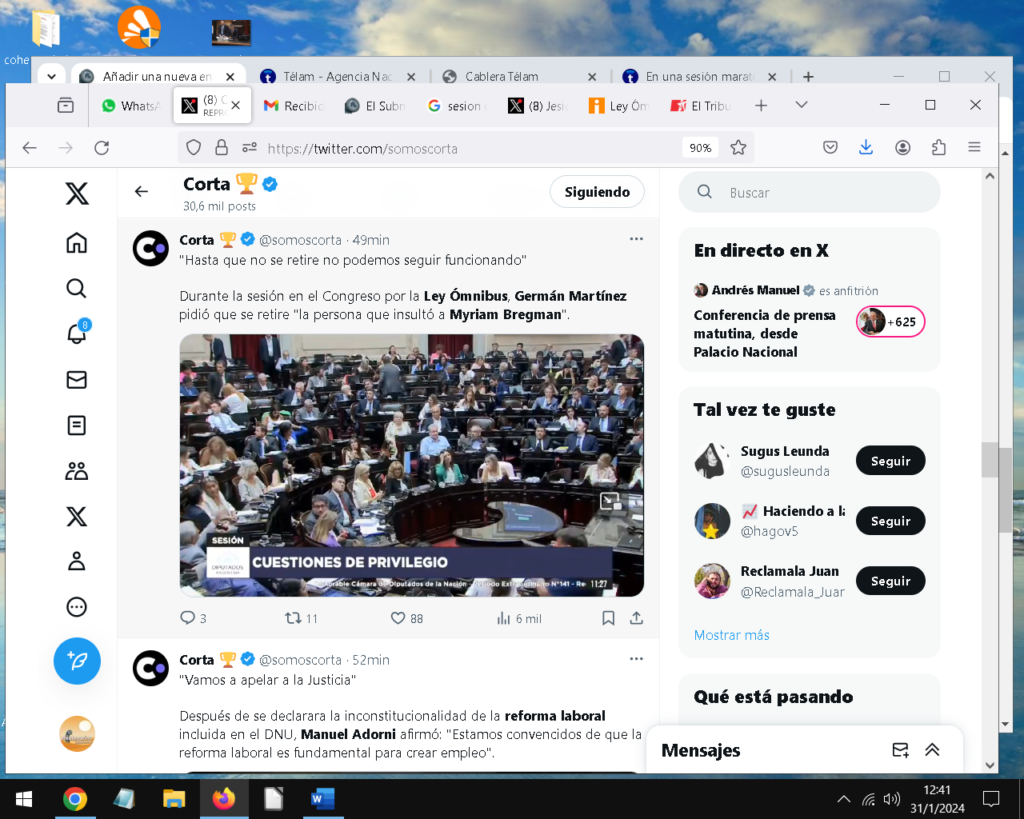The height and width of the screenshot is (819, 1024).
Task: Open Pocket save icon in Firefox toolbar
Action: (x=830, y=148)
